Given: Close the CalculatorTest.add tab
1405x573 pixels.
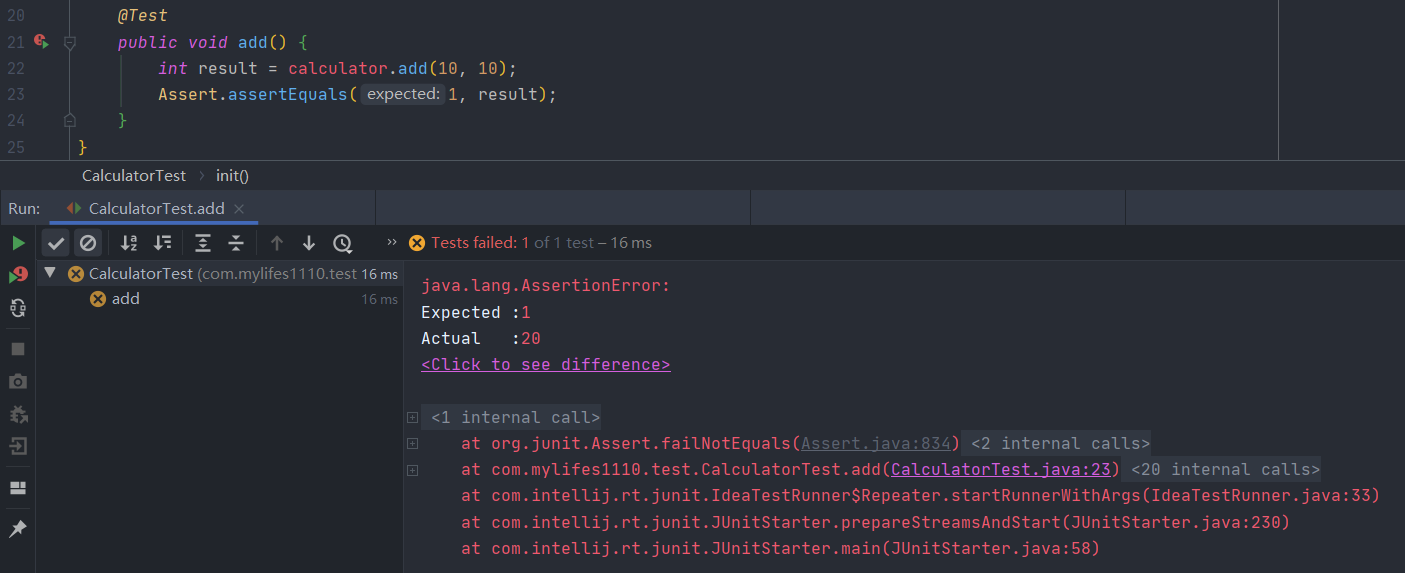Looking at the screenshot, I should click(239, 209).
